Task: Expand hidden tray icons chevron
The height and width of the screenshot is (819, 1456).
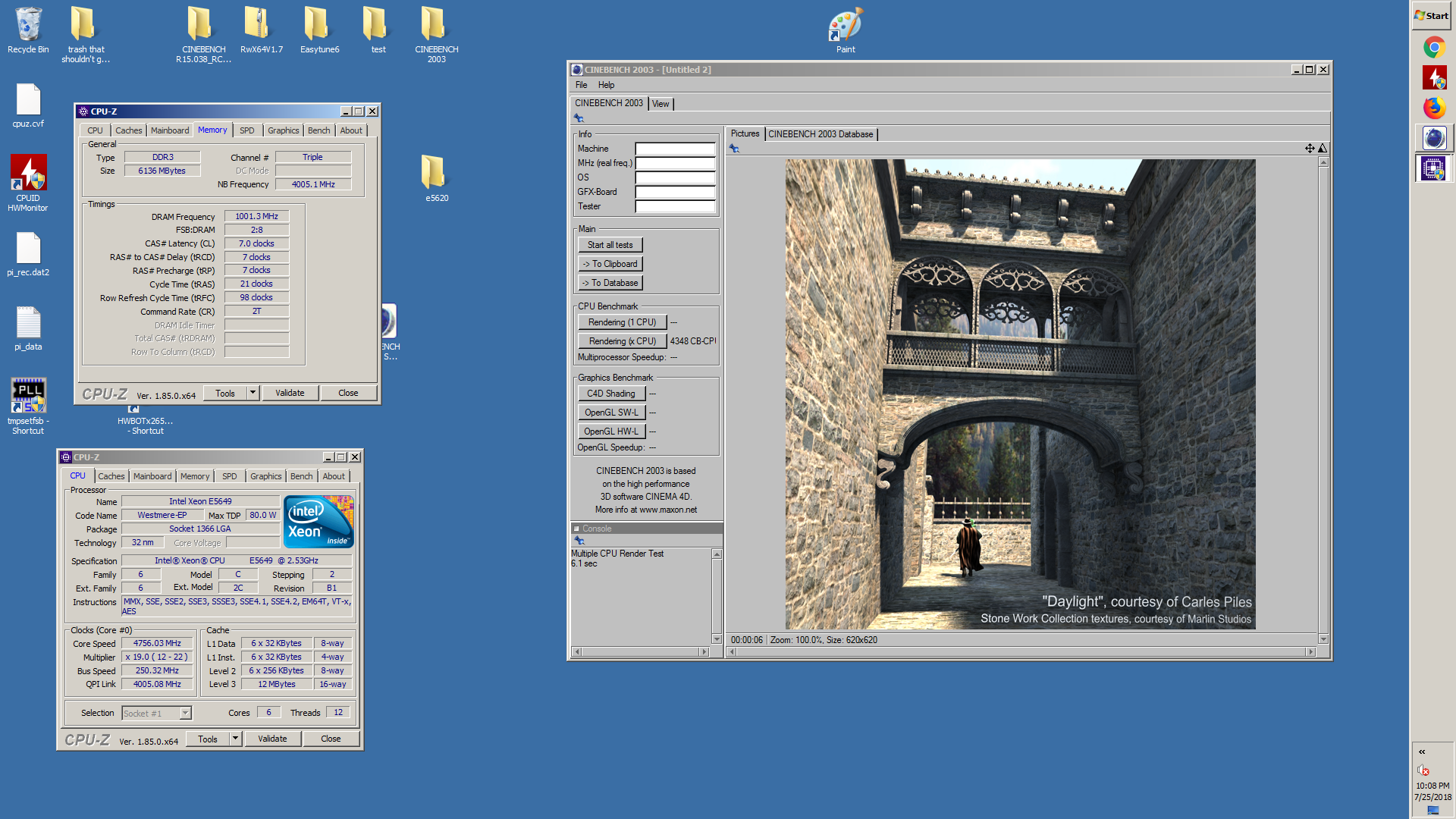Action: [x=1422, y=752]
